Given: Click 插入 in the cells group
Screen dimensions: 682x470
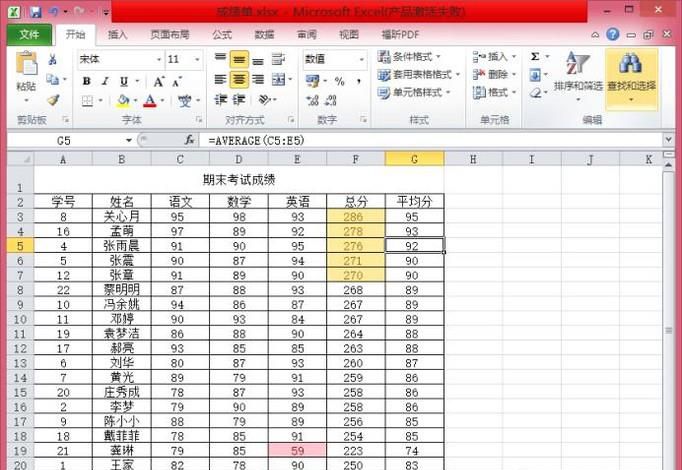Looking at the screenshot, I should [495, 57].
